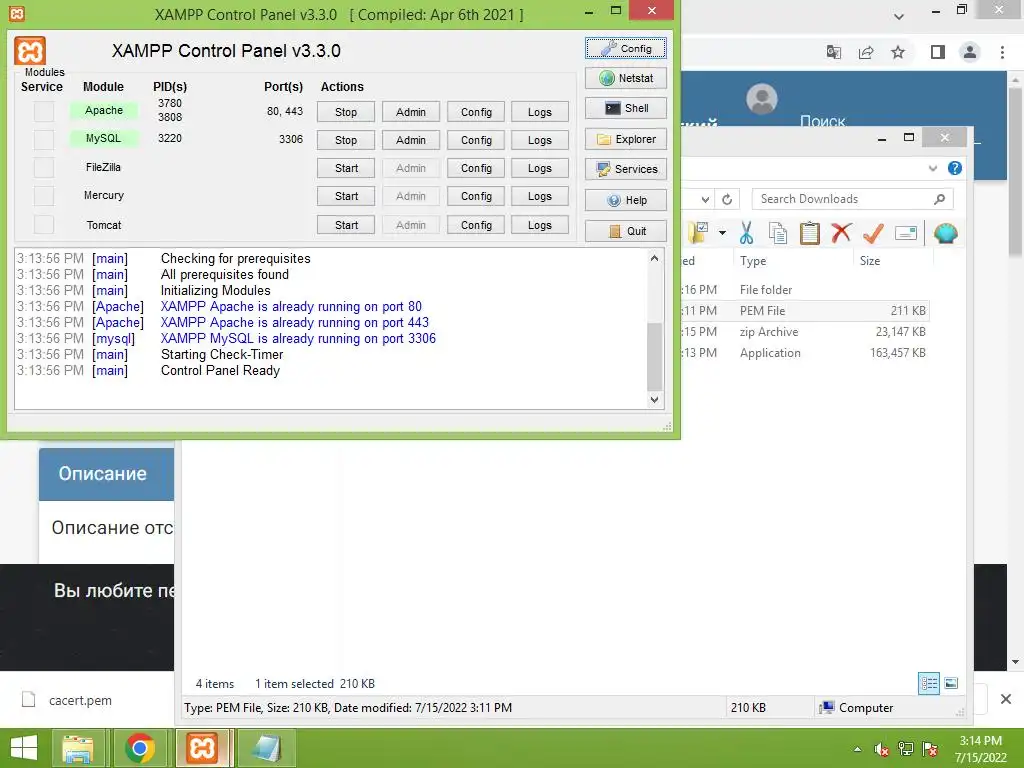Refresh the Downloads folder view
This screenshot has height=768, width=1024.
(x=727, y=199)
